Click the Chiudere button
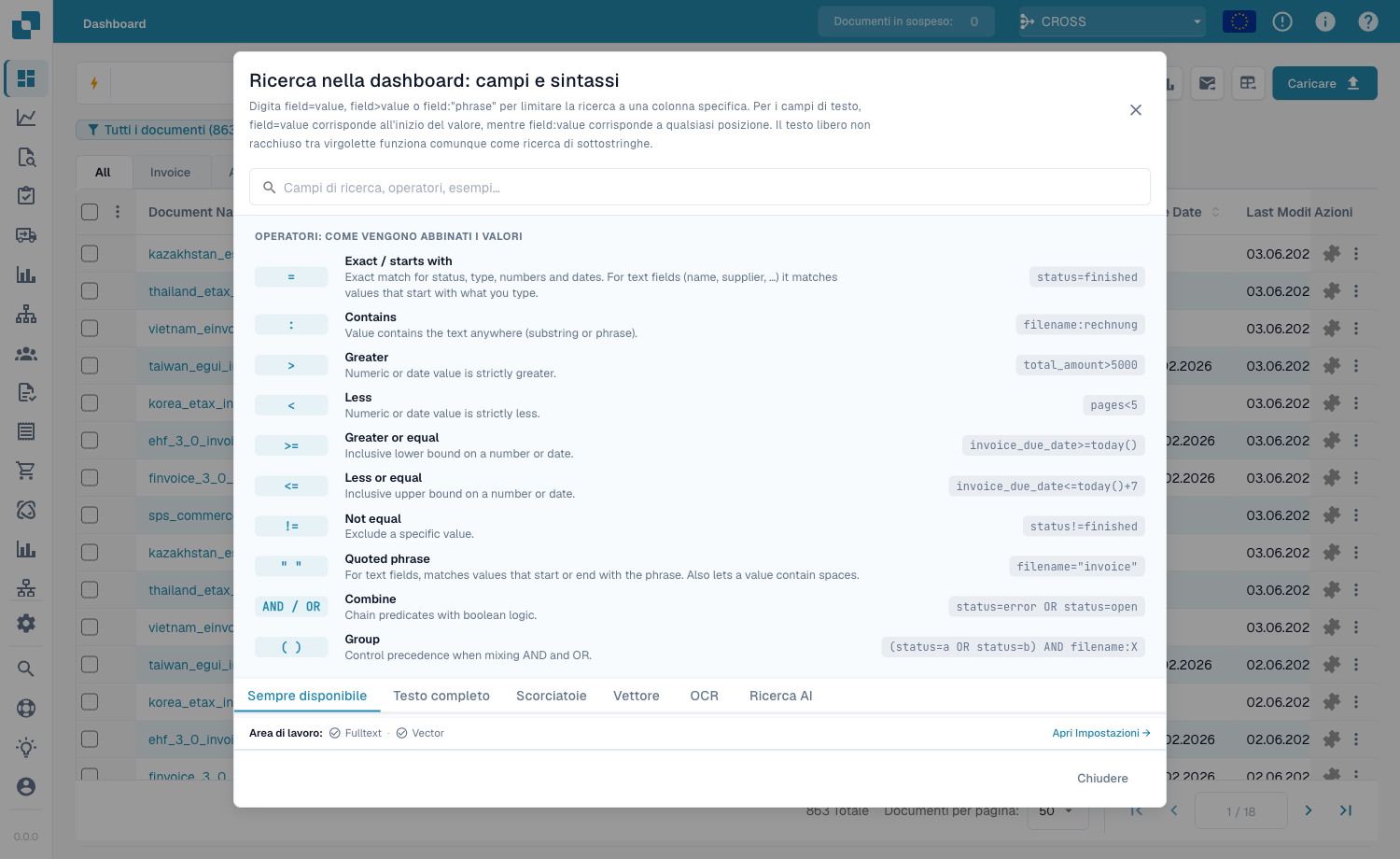 point(1102,779)
